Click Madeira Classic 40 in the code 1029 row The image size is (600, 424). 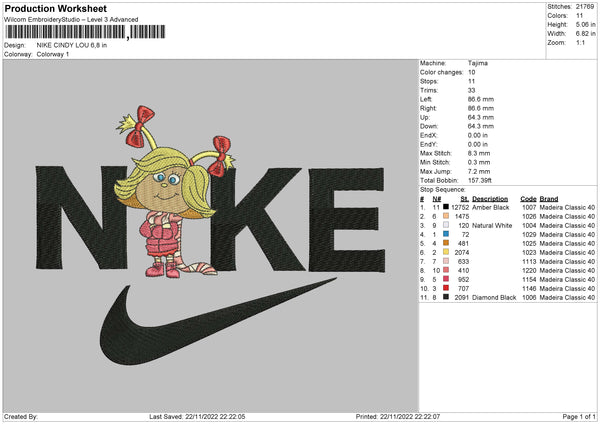point(567,235)
